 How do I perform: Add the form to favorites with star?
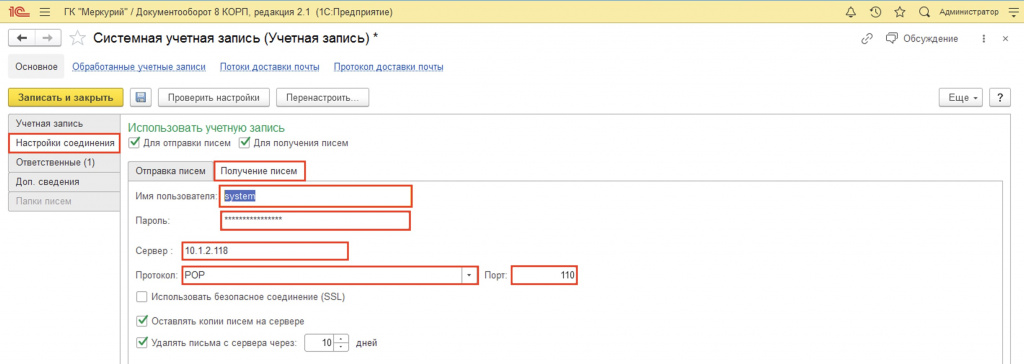pyautogui.click(x=77, y=39)
